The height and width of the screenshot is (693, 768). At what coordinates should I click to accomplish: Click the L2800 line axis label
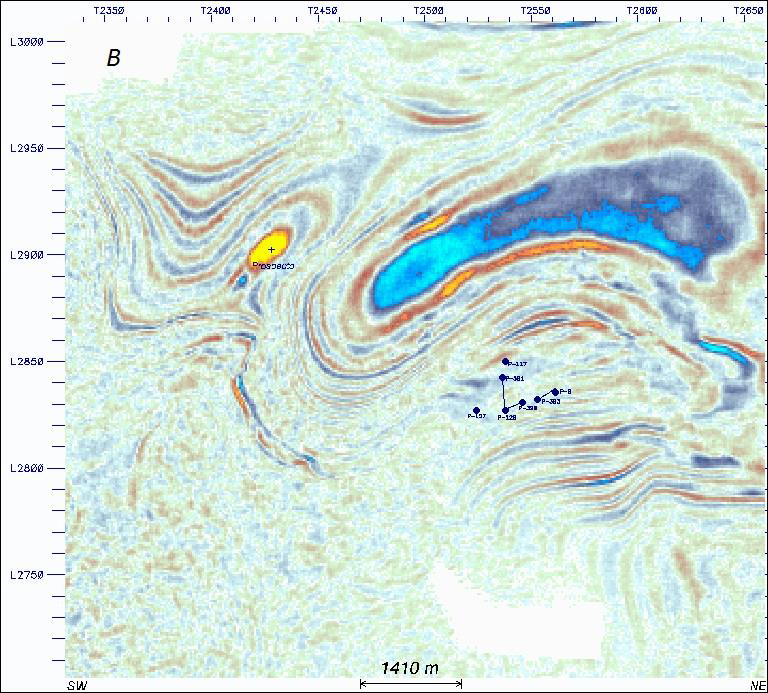(x=27, y=468)
